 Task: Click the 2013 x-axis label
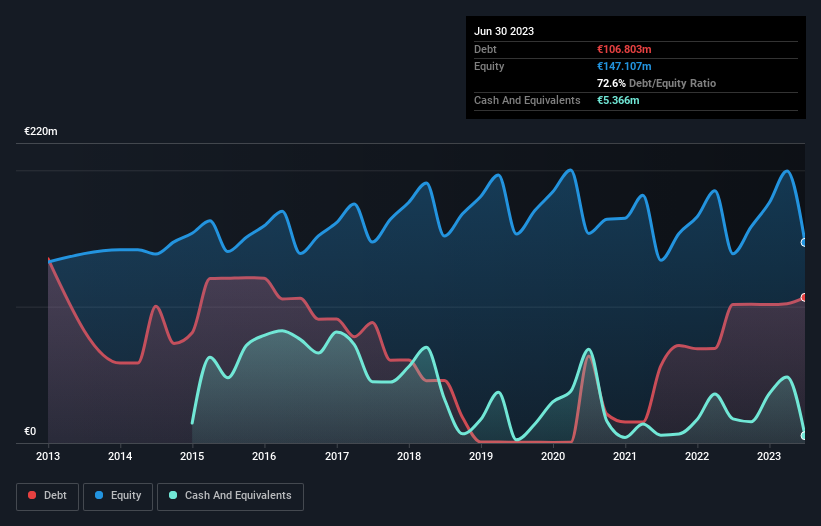[48, 456]
